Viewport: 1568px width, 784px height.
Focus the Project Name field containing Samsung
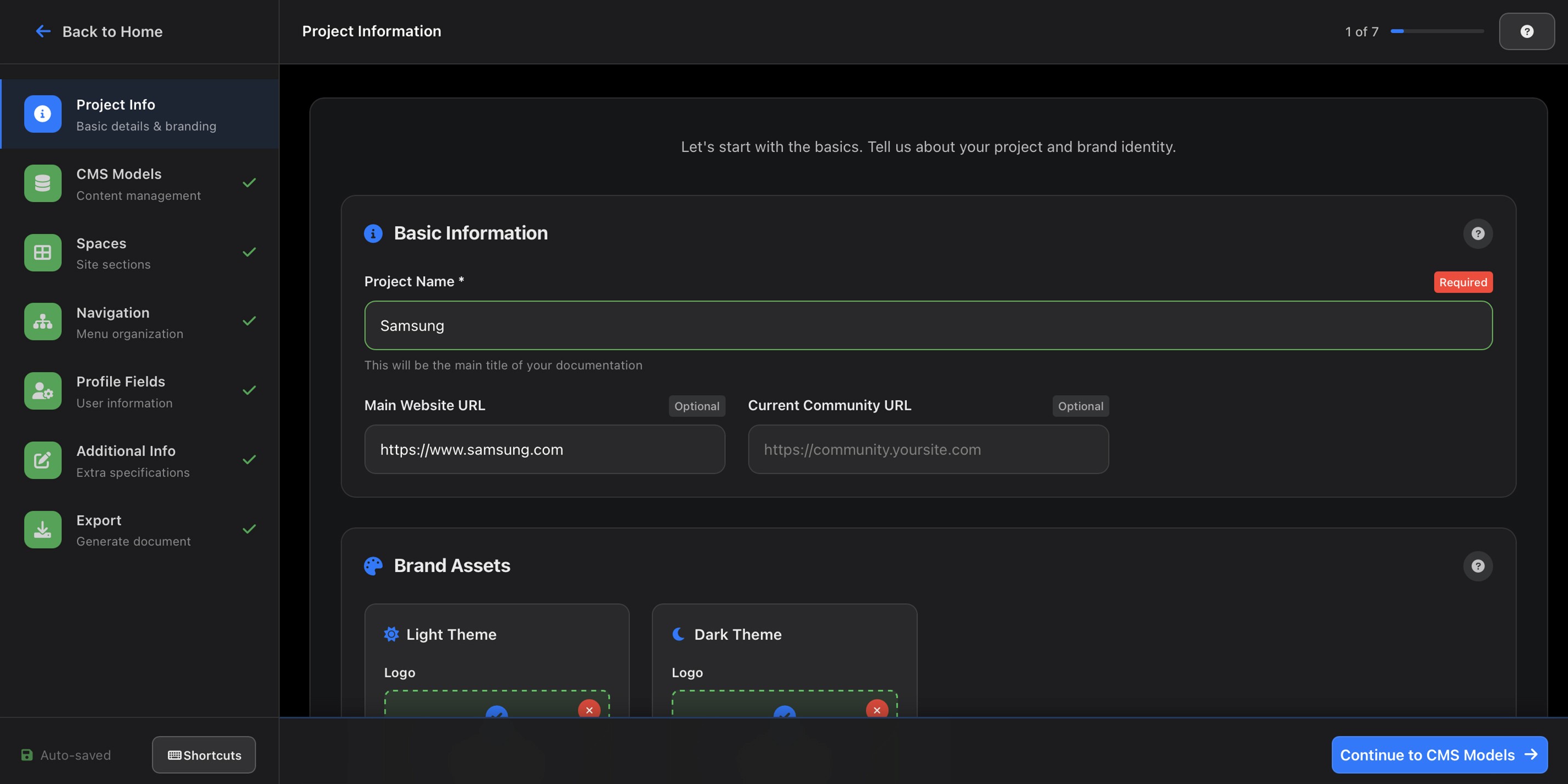tap(928, 325)
